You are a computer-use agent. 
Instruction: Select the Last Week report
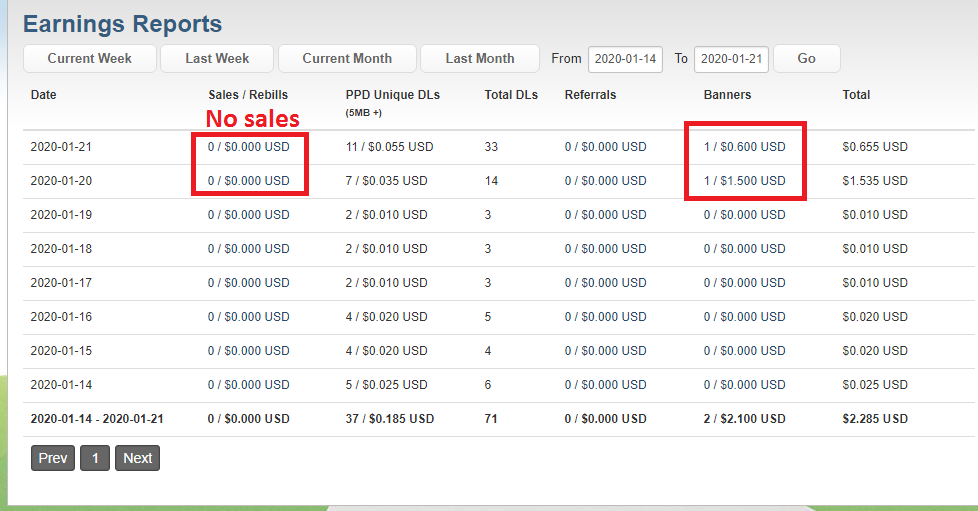(x=217, y=59)
